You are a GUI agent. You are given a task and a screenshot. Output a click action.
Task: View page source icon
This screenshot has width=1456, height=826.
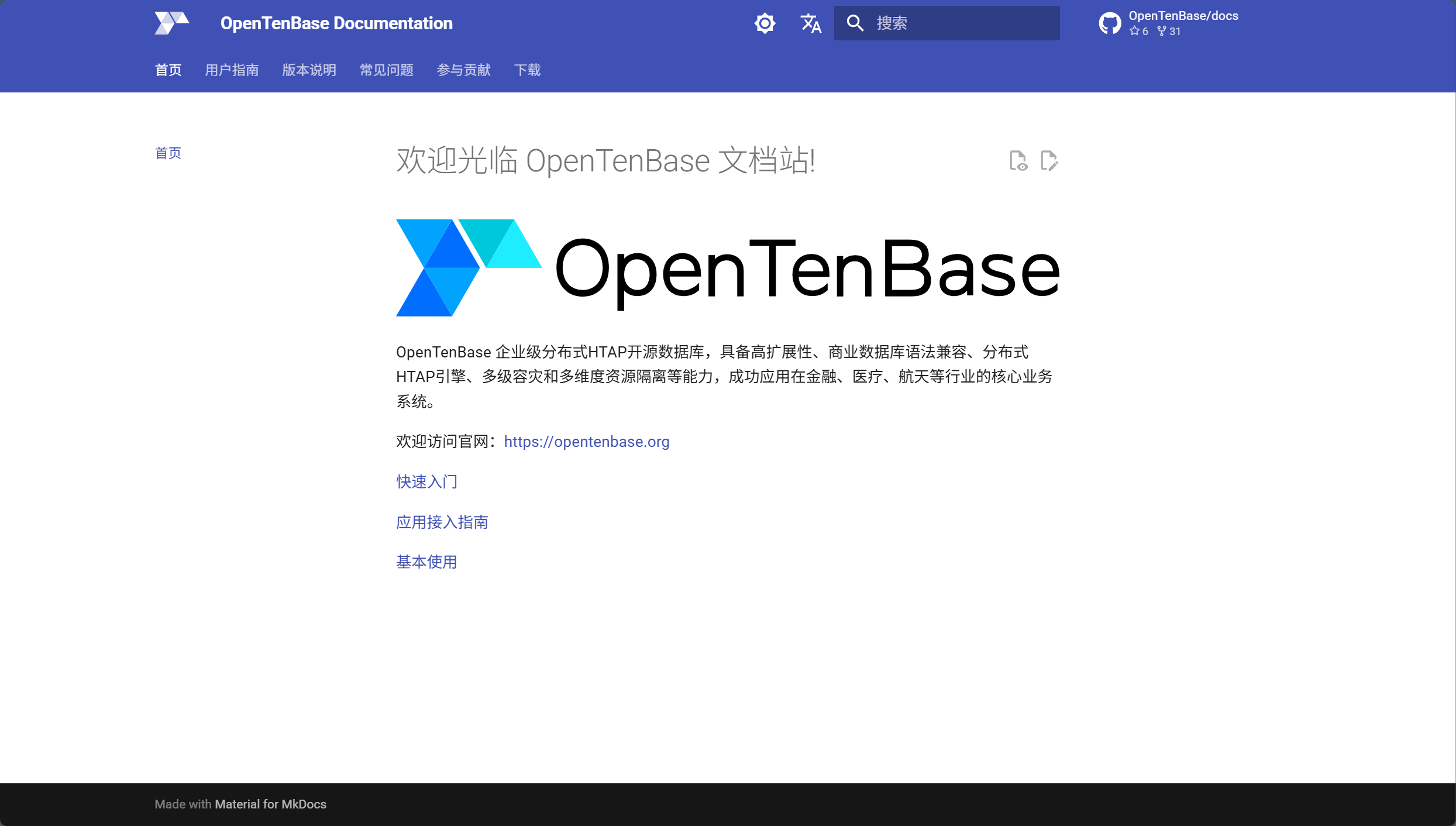(1018, 160)
